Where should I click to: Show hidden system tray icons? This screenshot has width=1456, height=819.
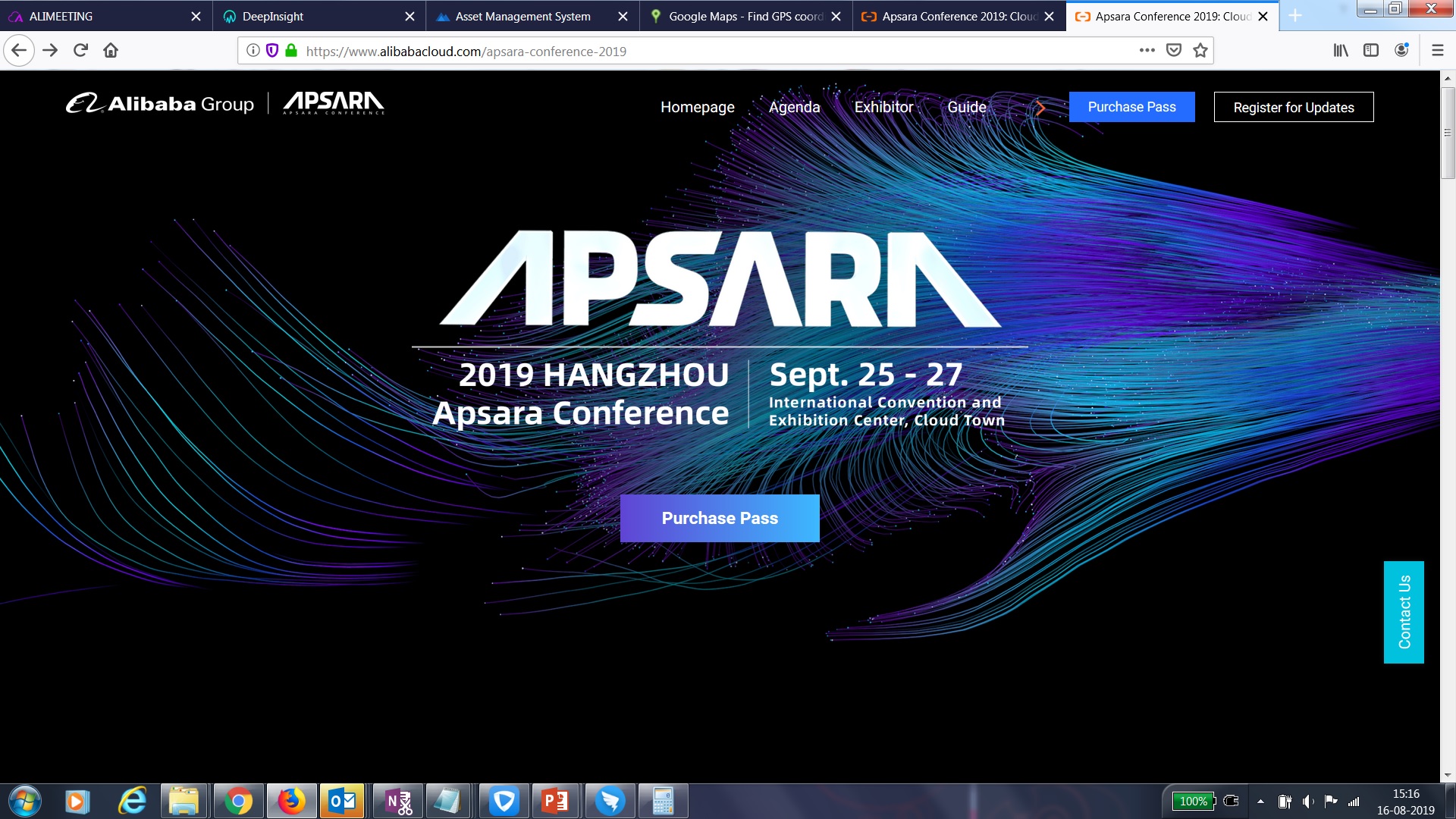tap(1260, 802)
